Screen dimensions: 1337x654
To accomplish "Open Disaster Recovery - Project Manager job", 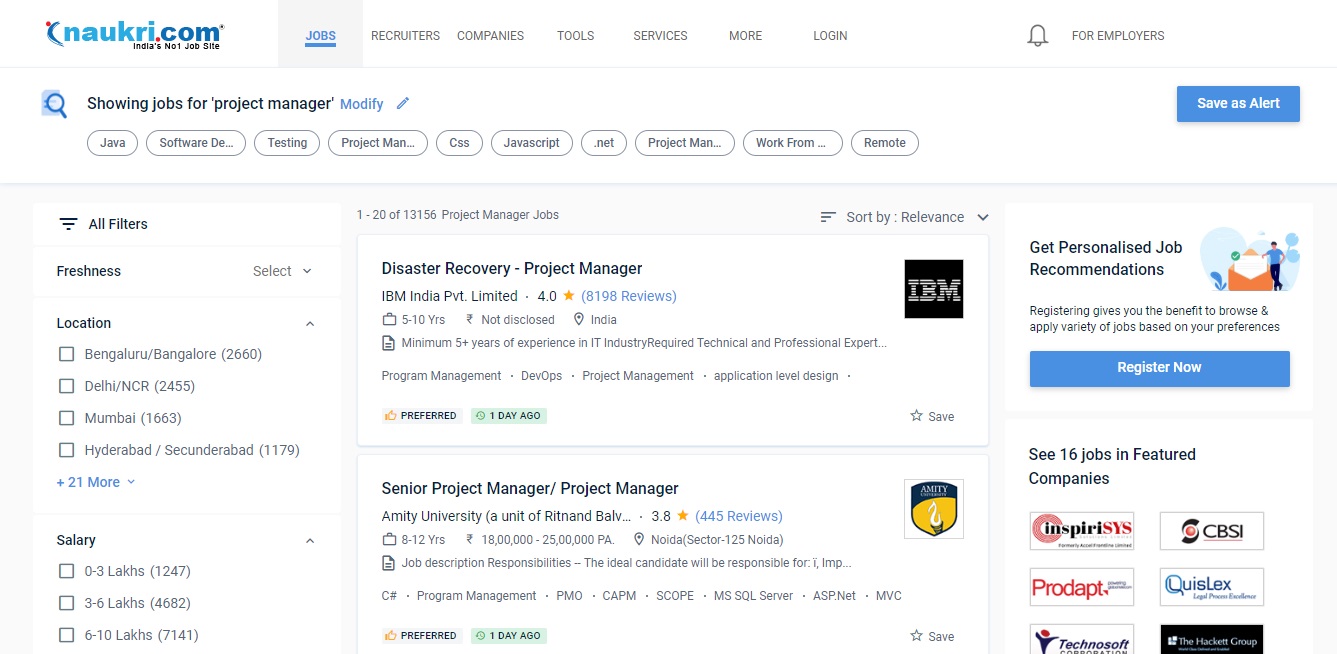I will (x=512, y=268).
